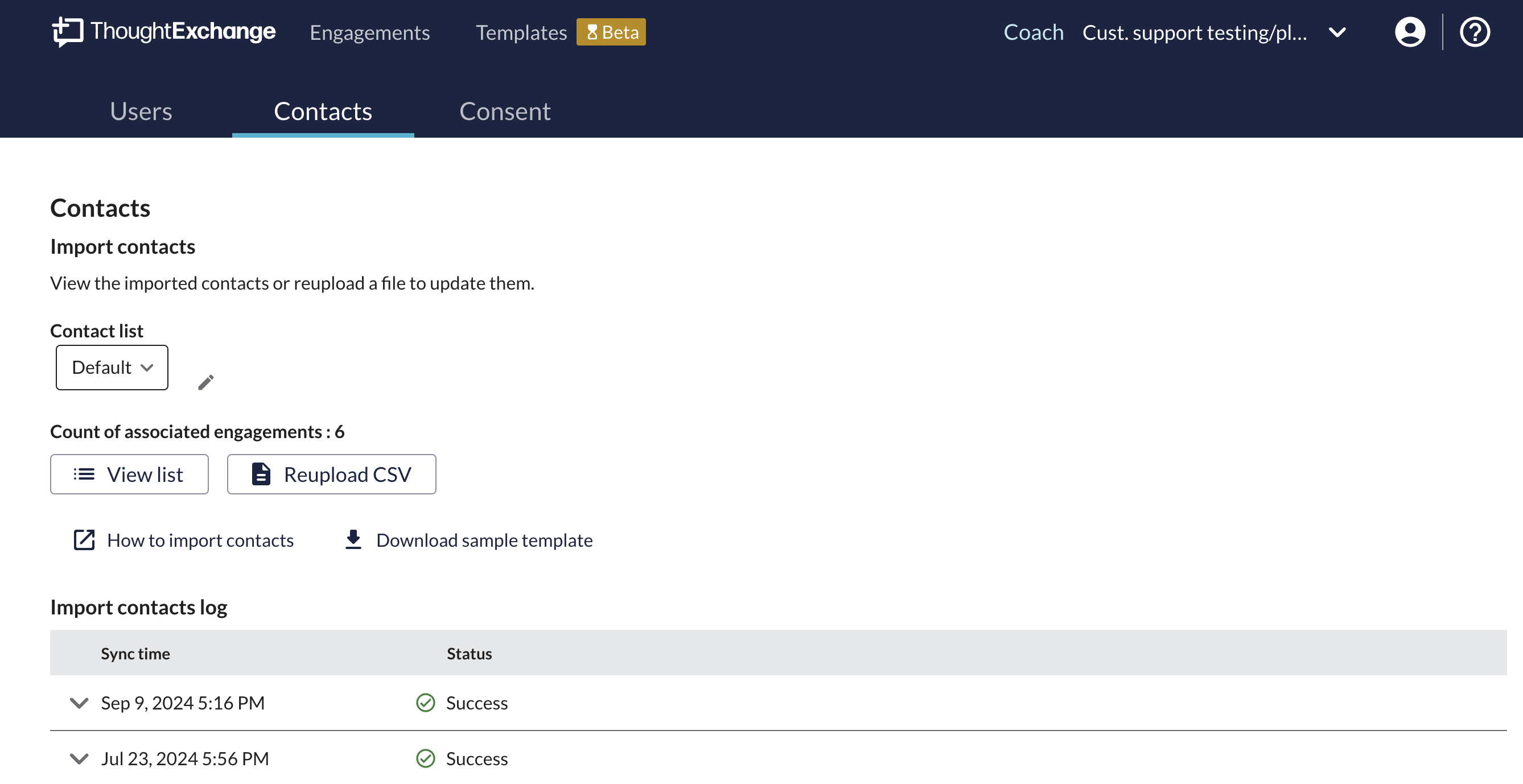Click the Beta hourglass badge
Viewport: 1523px width, 784px height.
click(x=611, y=32)
